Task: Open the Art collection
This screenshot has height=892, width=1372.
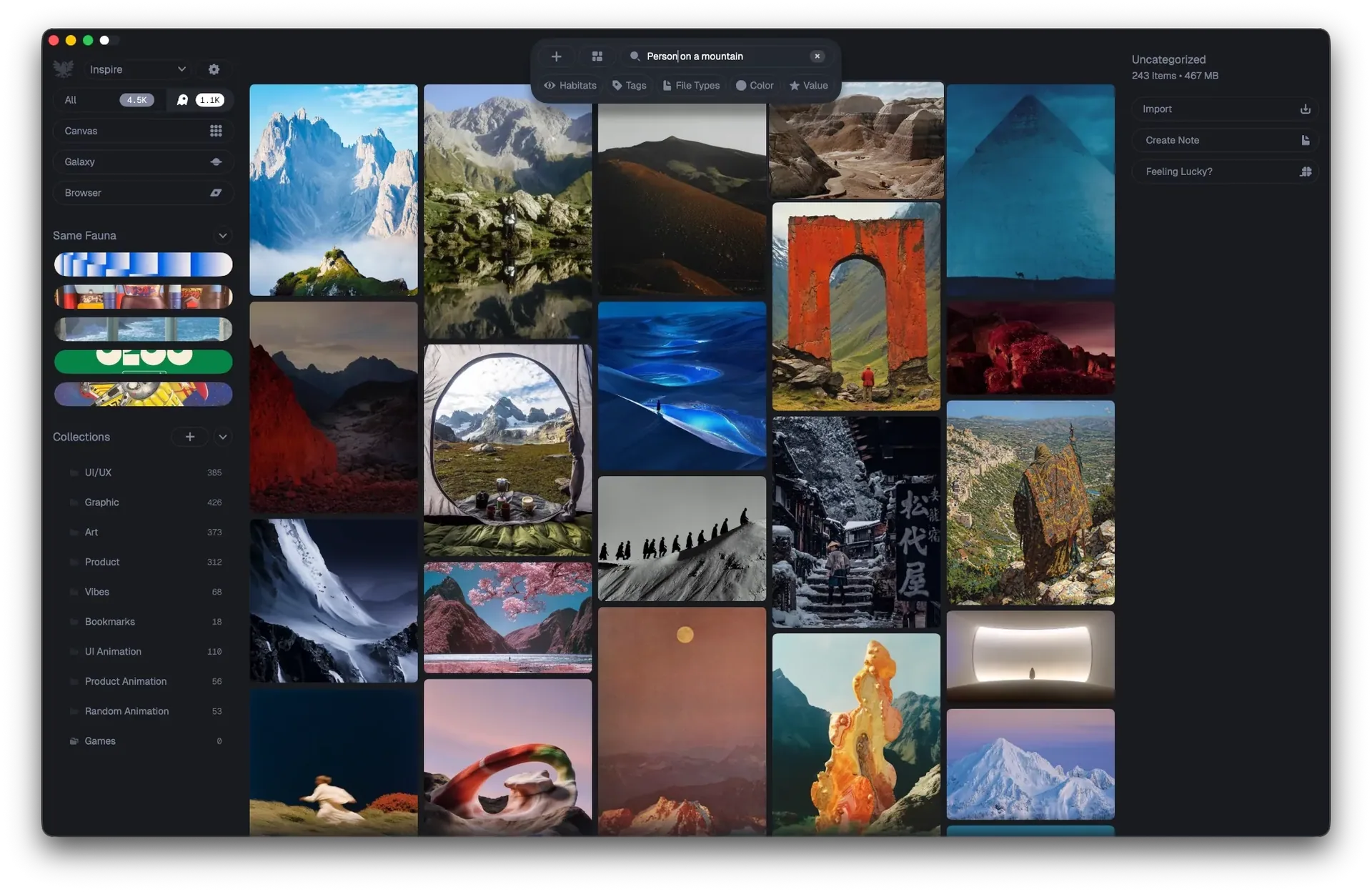Action: point(143,532)
